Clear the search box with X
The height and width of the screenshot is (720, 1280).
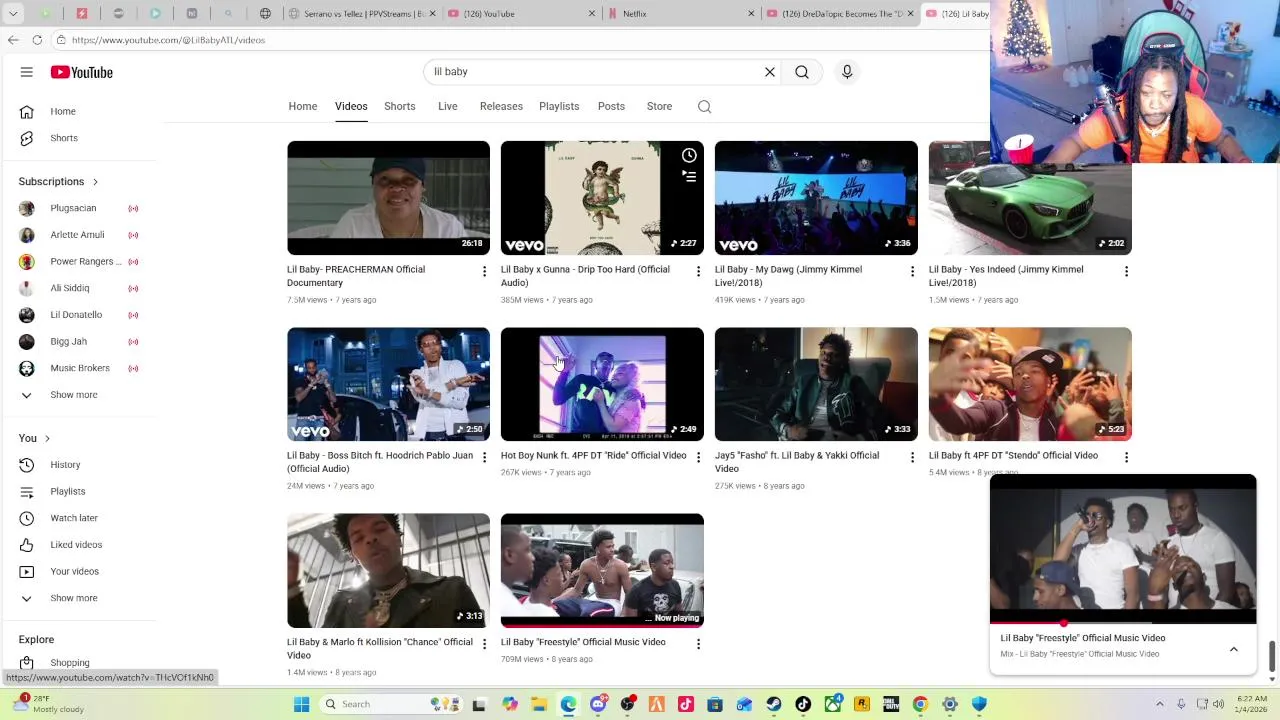(770, 72)
